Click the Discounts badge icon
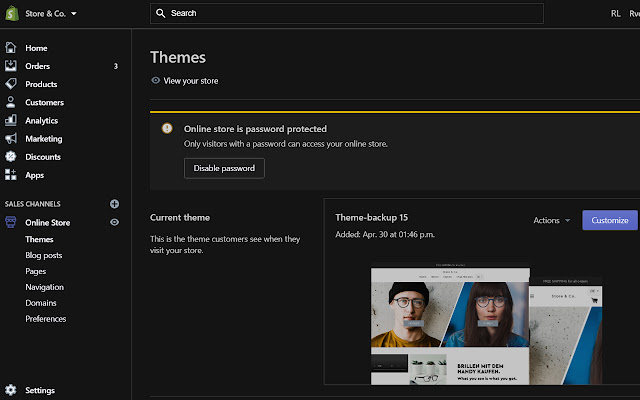The image size is (640, 400). 11,156
